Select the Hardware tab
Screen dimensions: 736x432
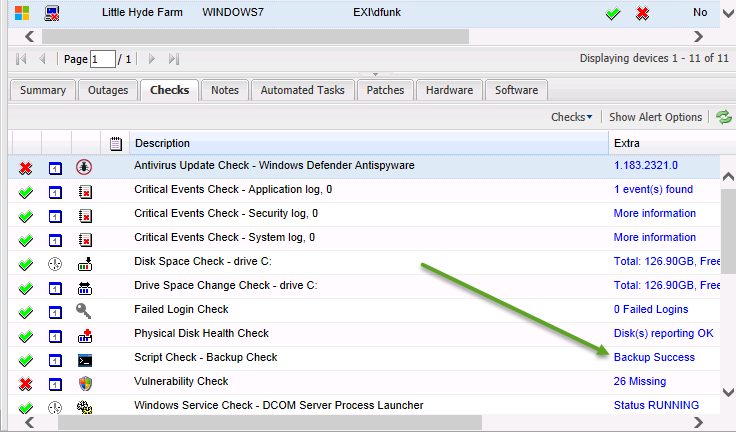point(449,90)
